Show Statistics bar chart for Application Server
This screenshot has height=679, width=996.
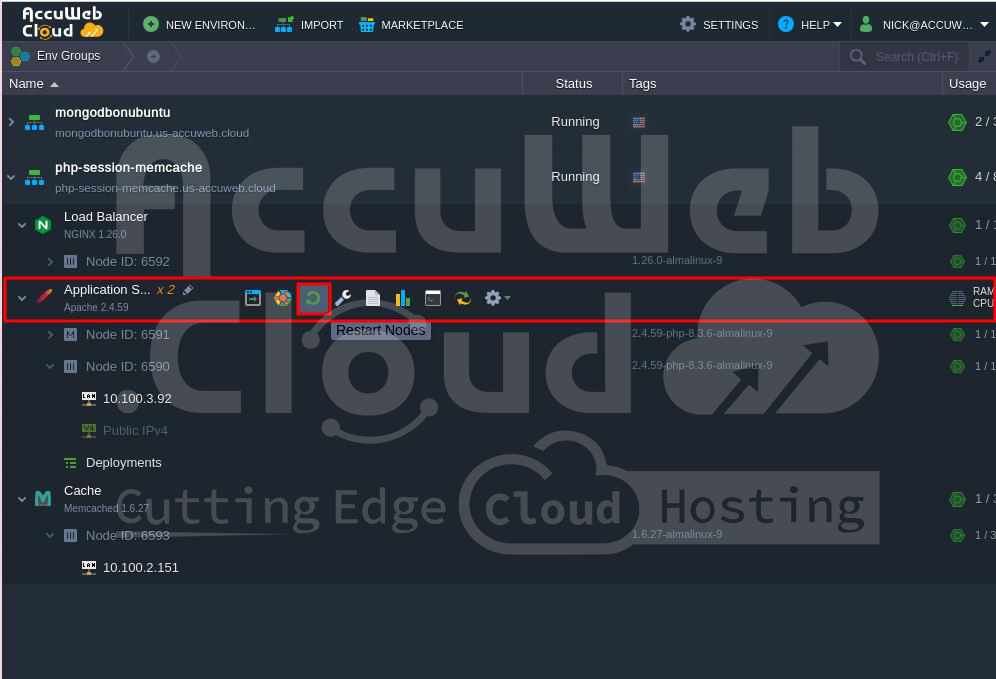coord(403,298)
